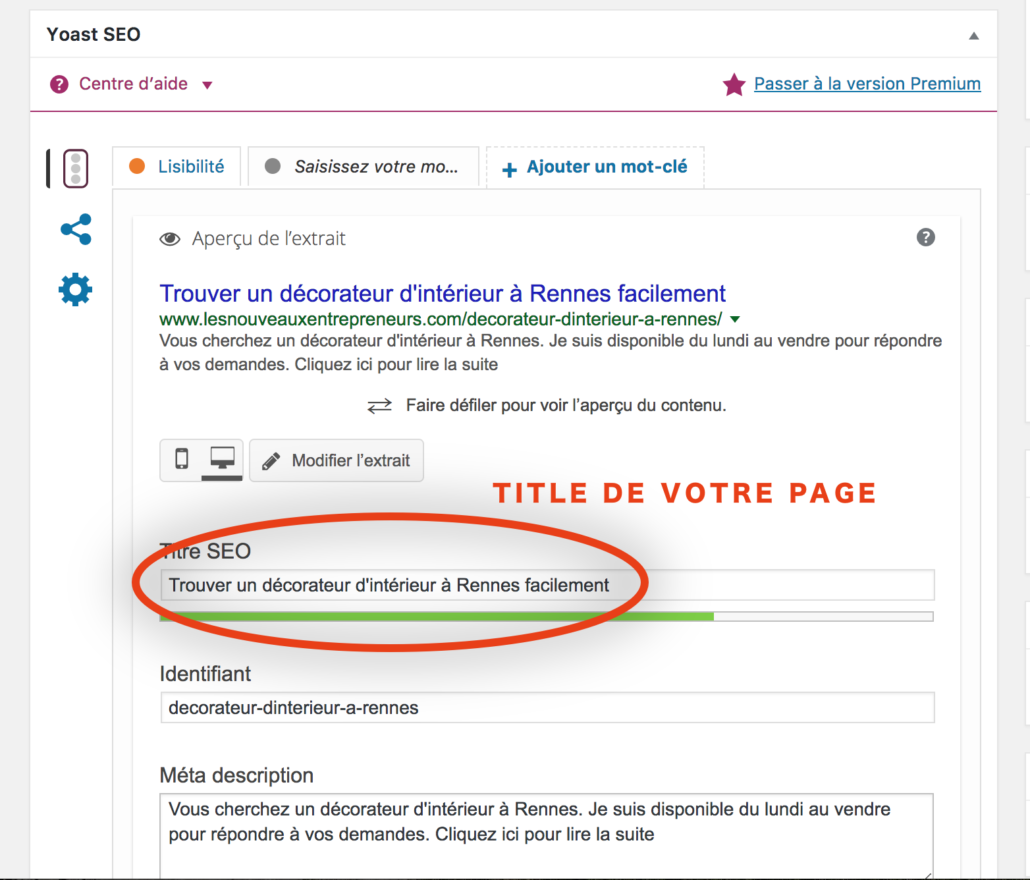Open Passer à la version Premium link
The height and width of the screenshot is (880, 1030).
tap(867, 84)
